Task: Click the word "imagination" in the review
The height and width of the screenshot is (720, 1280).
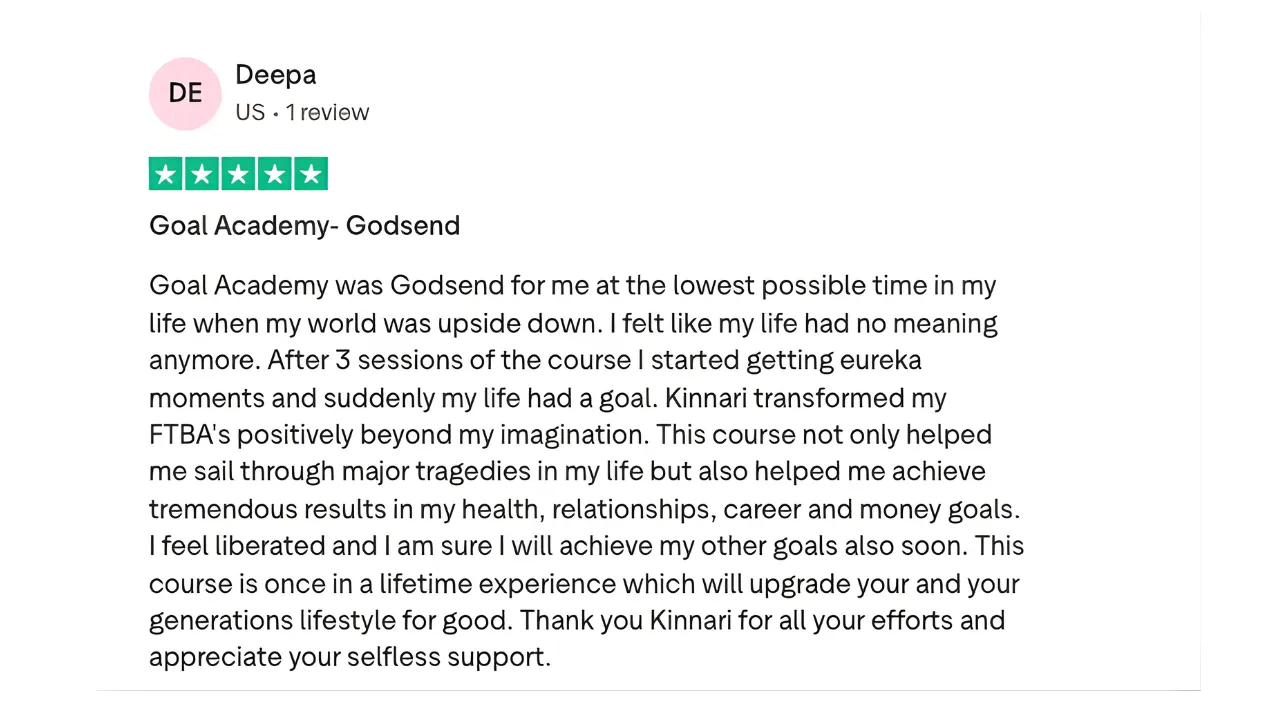Action: pos(572,435)
